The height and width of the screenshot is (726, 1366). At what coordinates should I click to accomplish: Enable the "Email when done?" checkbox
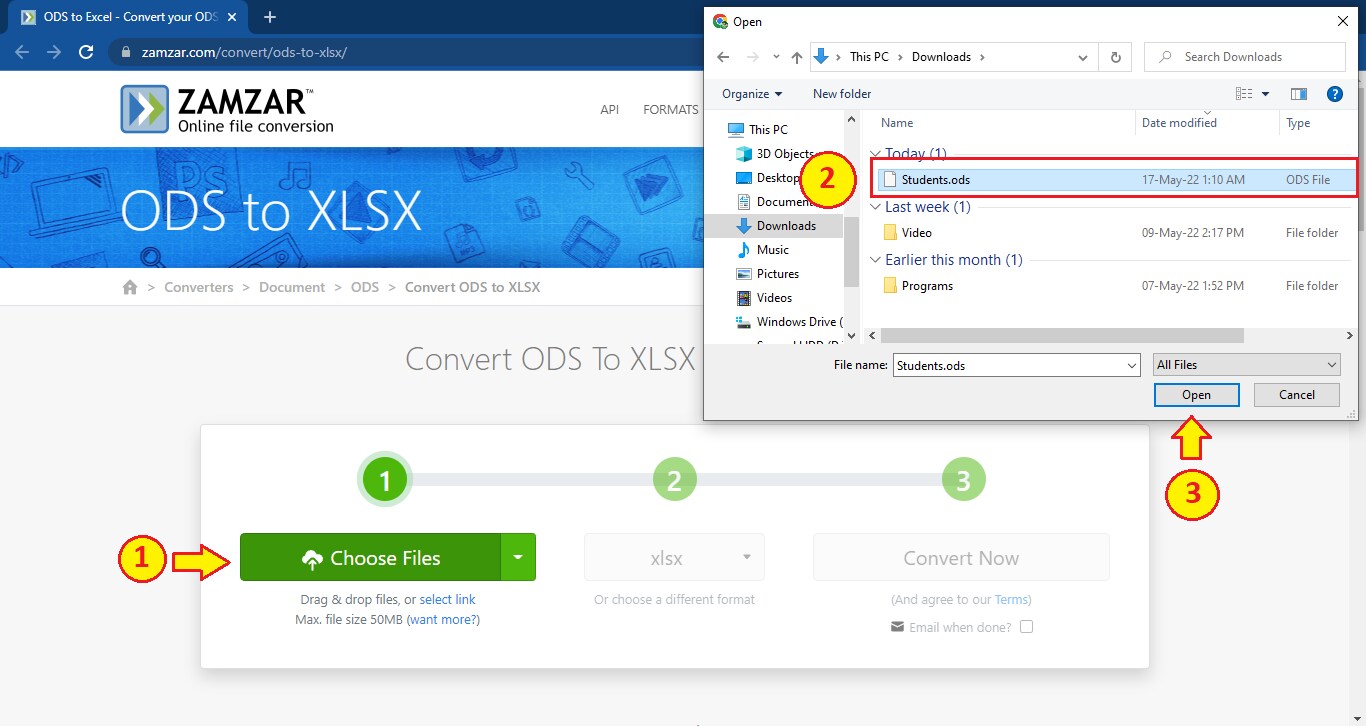point(1027,626)
